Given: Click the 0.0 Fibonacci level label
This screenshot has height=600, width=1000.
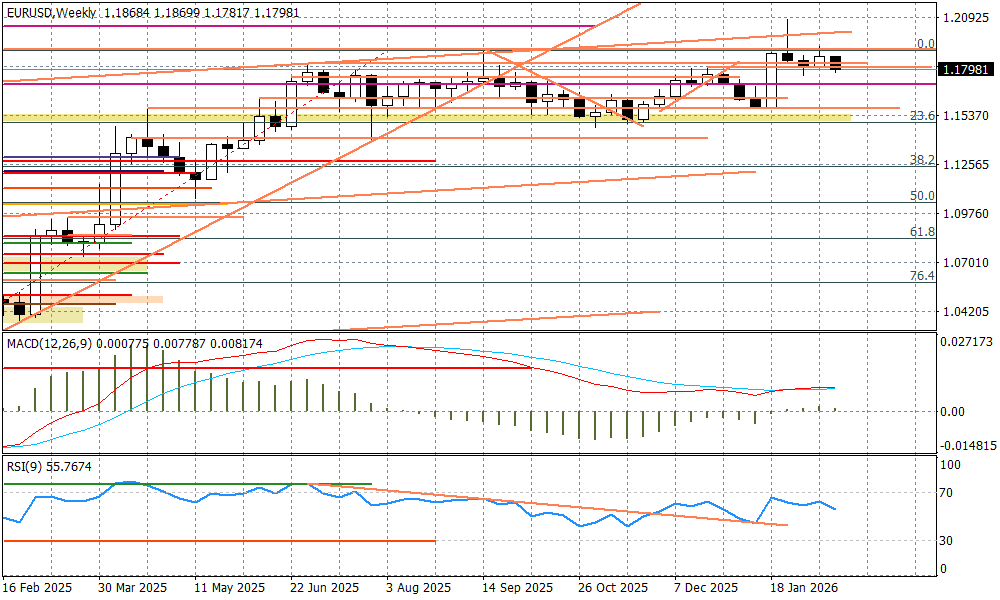Looking at the screenshot, I should 925,44.
